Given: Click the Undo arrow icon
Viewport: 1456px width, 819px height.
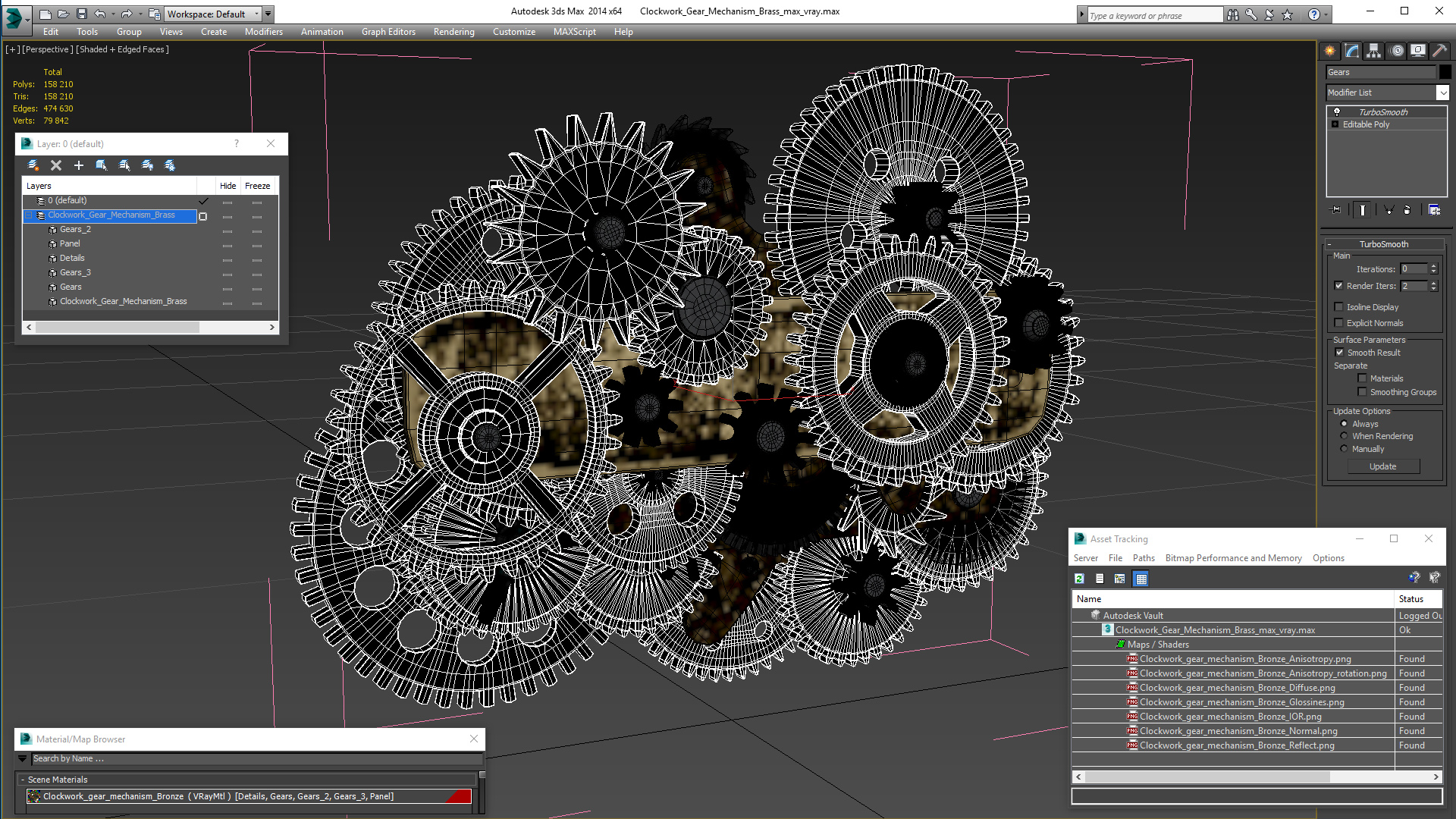Looking at the screenshot, I should click(99, 14).
